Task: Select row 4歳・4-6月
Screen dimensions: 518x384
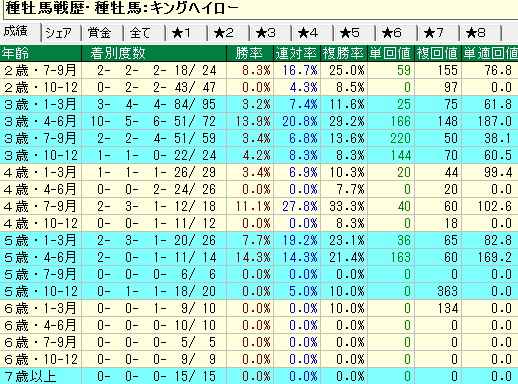Action: (x=259, y=189)
